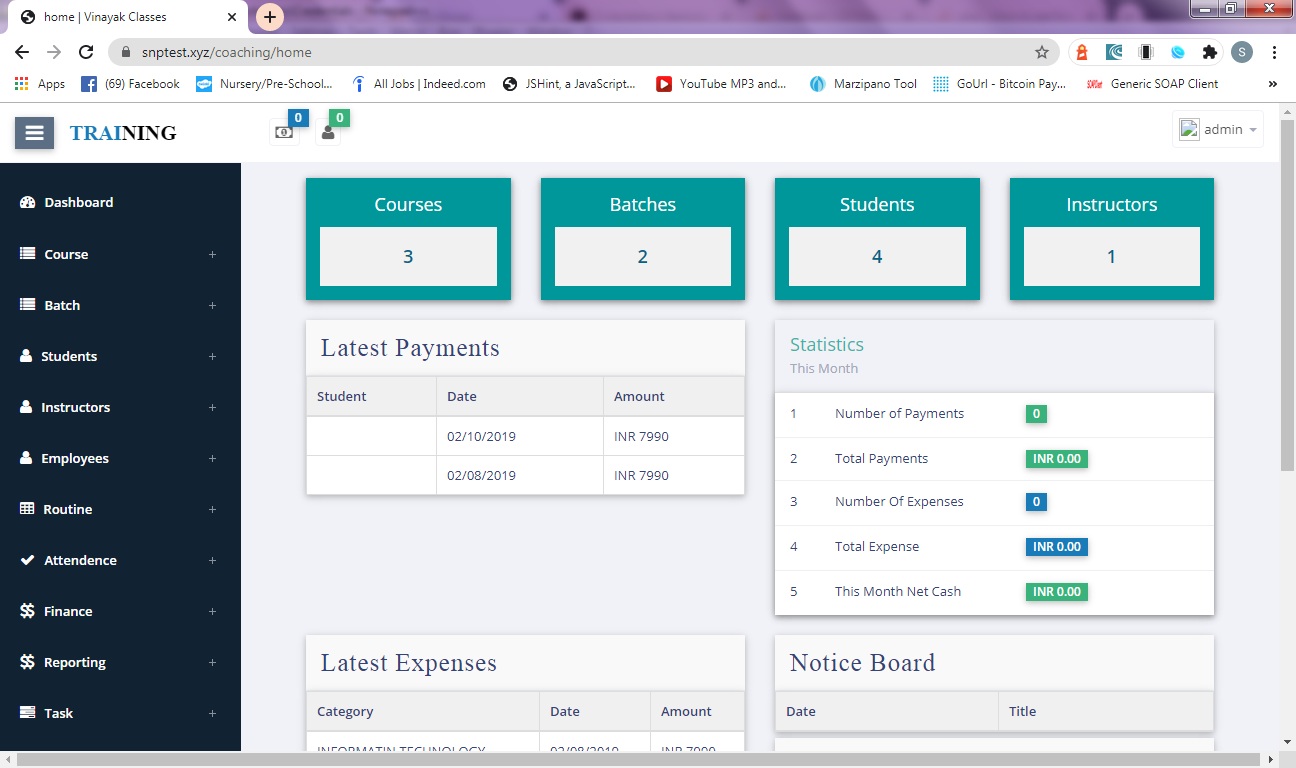1296x768 pixels.
Task: Select Employees in the sidebar menu
Action: [74, 458]
